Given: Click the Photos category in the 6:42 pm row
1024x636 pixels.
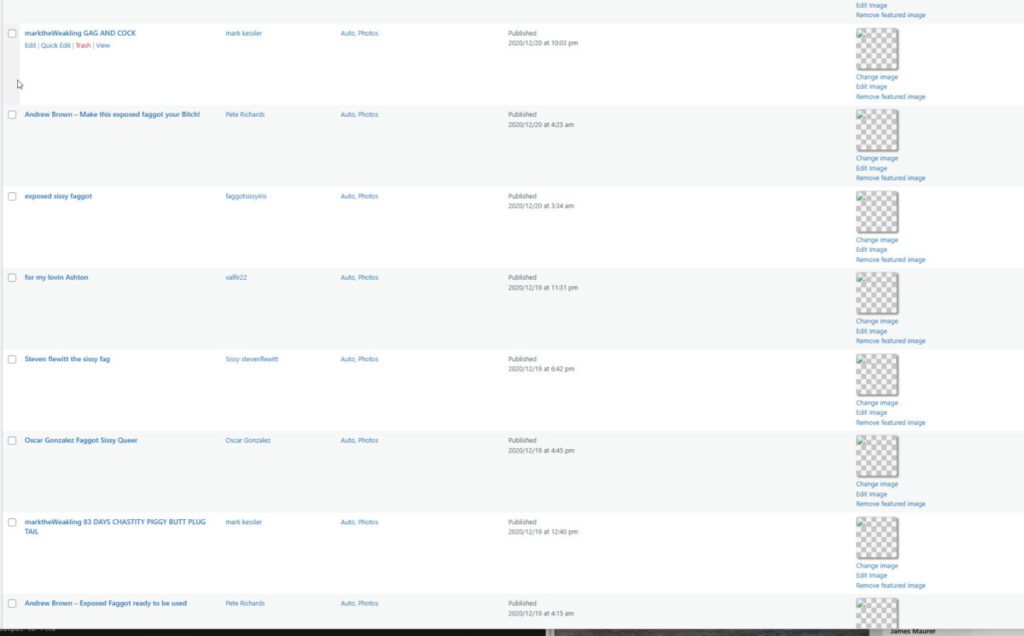Looking at the screenshot, I should (368, 359).
